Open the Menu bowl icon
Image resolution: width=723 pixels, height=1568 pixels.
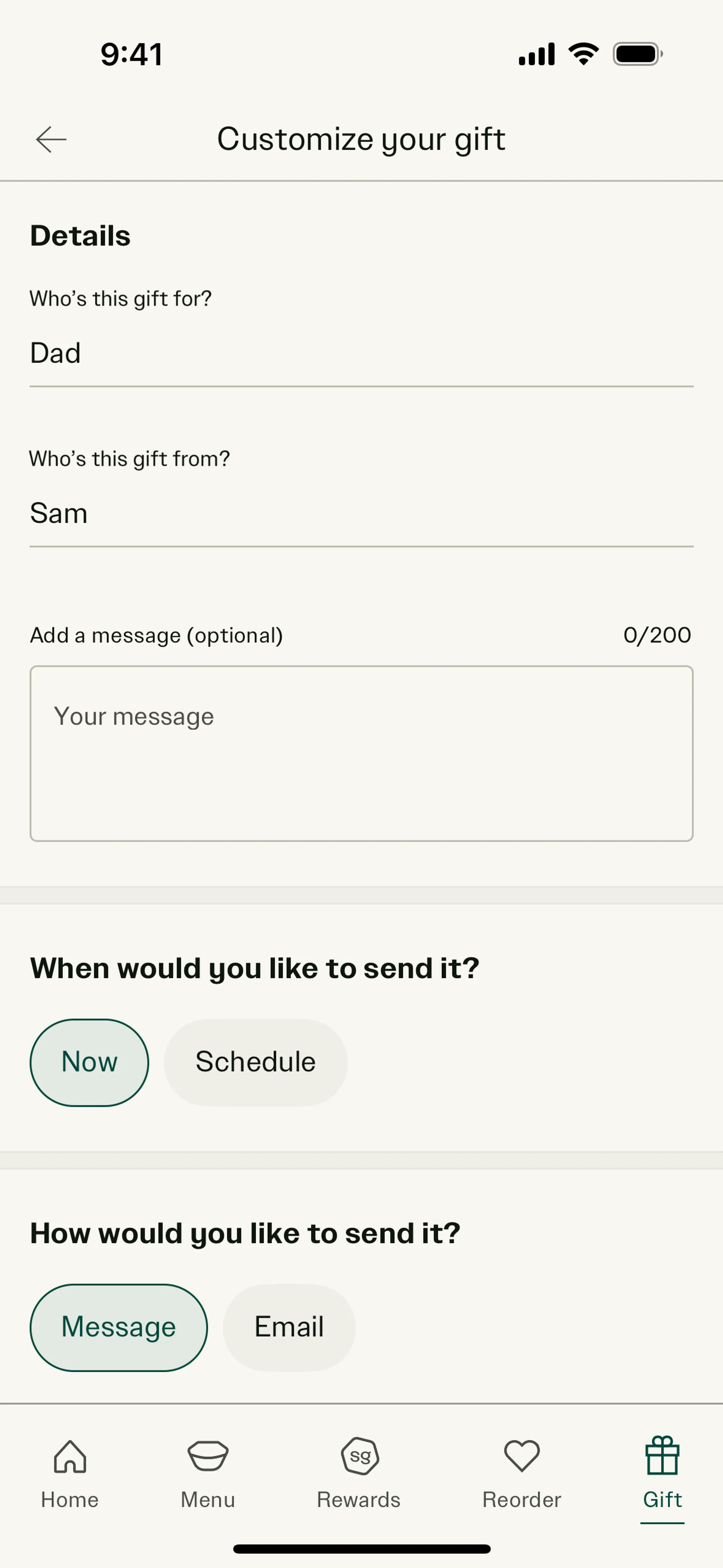pos(207,1456)
